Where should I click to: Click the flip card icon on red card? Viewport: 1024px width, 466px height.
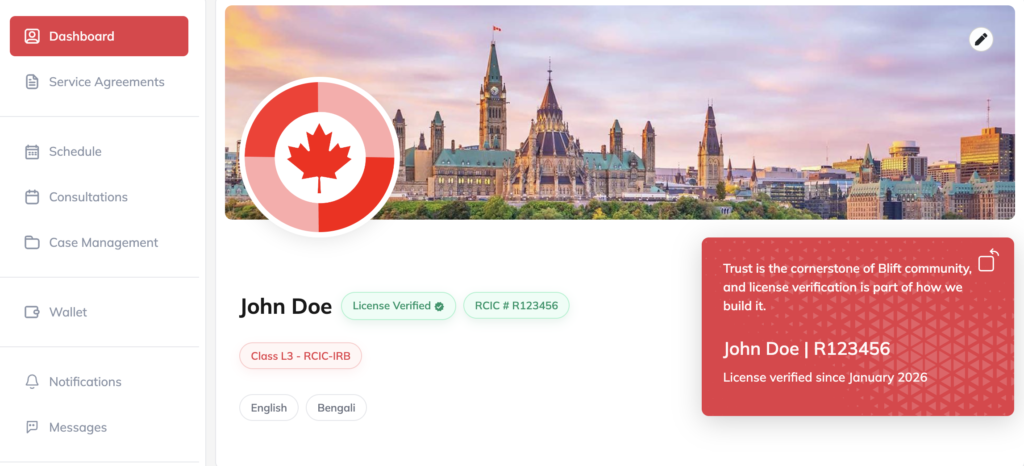989,260
